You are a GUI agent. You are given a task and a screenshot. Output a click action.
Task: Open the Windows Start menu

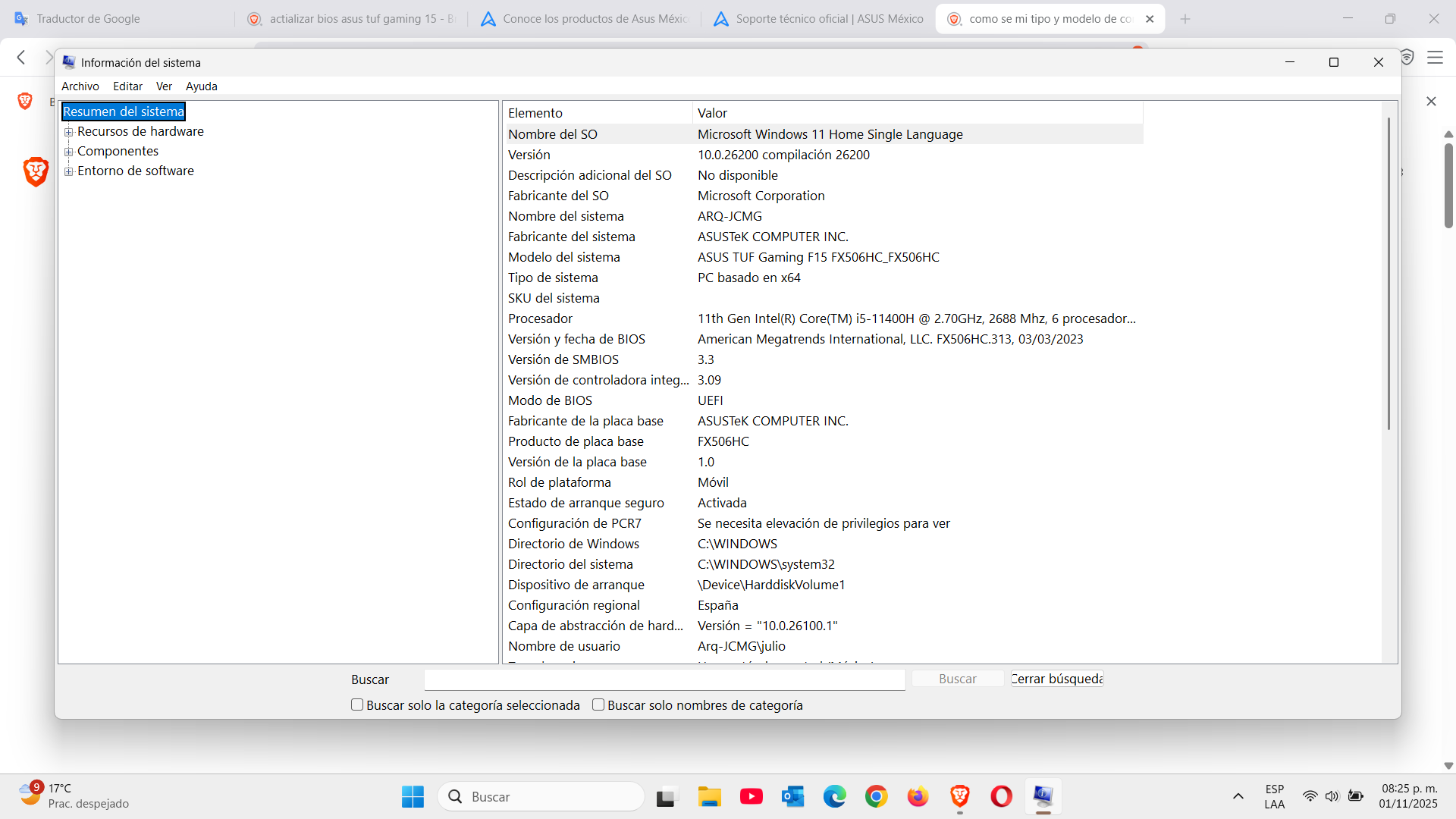(413, 796)
